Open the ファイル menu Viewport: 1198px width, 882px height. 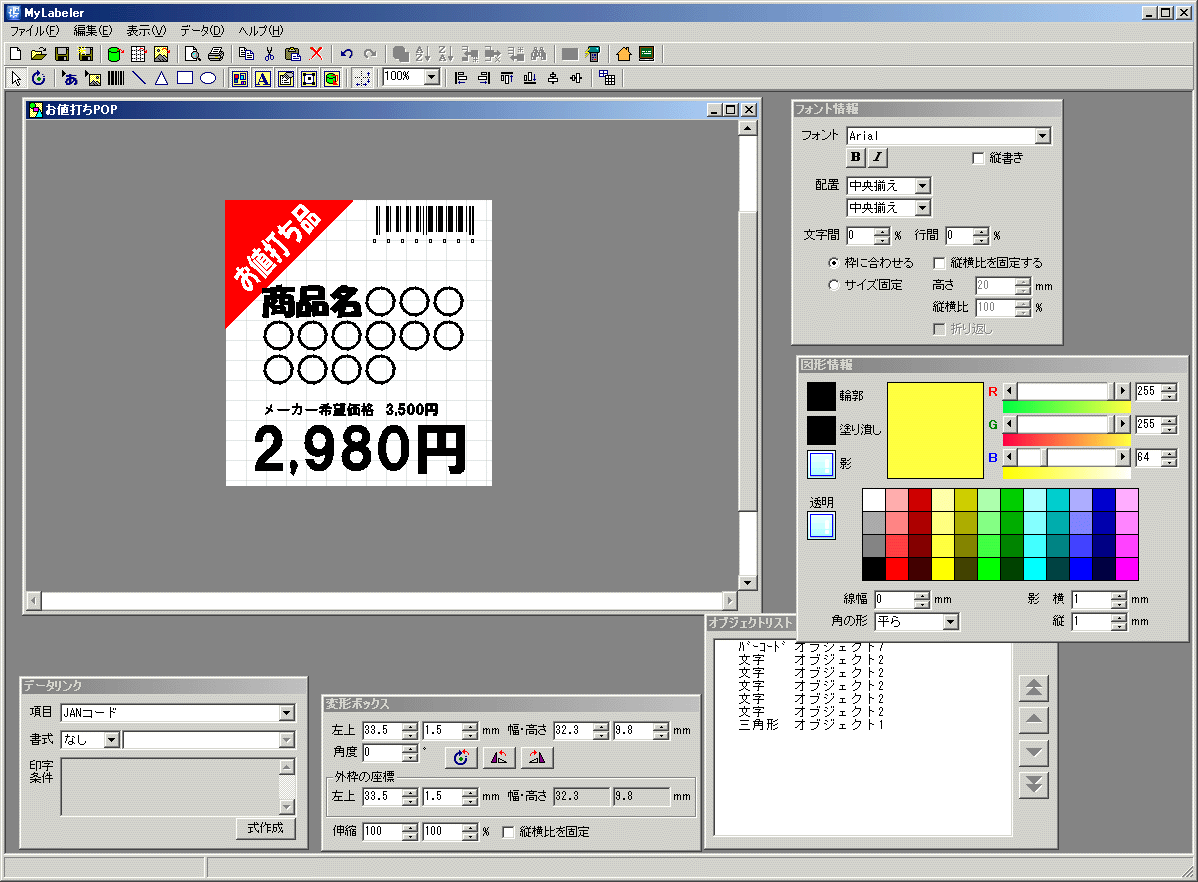tap(34, 31)
